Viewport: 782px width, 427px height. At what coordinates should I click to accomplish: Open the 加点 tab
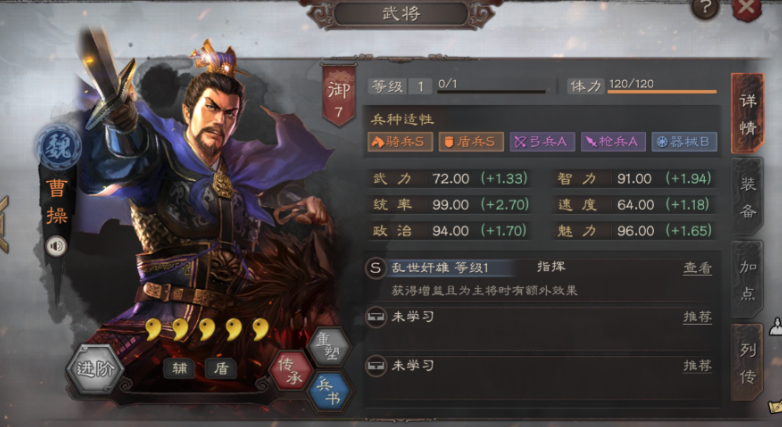(747, 280)
